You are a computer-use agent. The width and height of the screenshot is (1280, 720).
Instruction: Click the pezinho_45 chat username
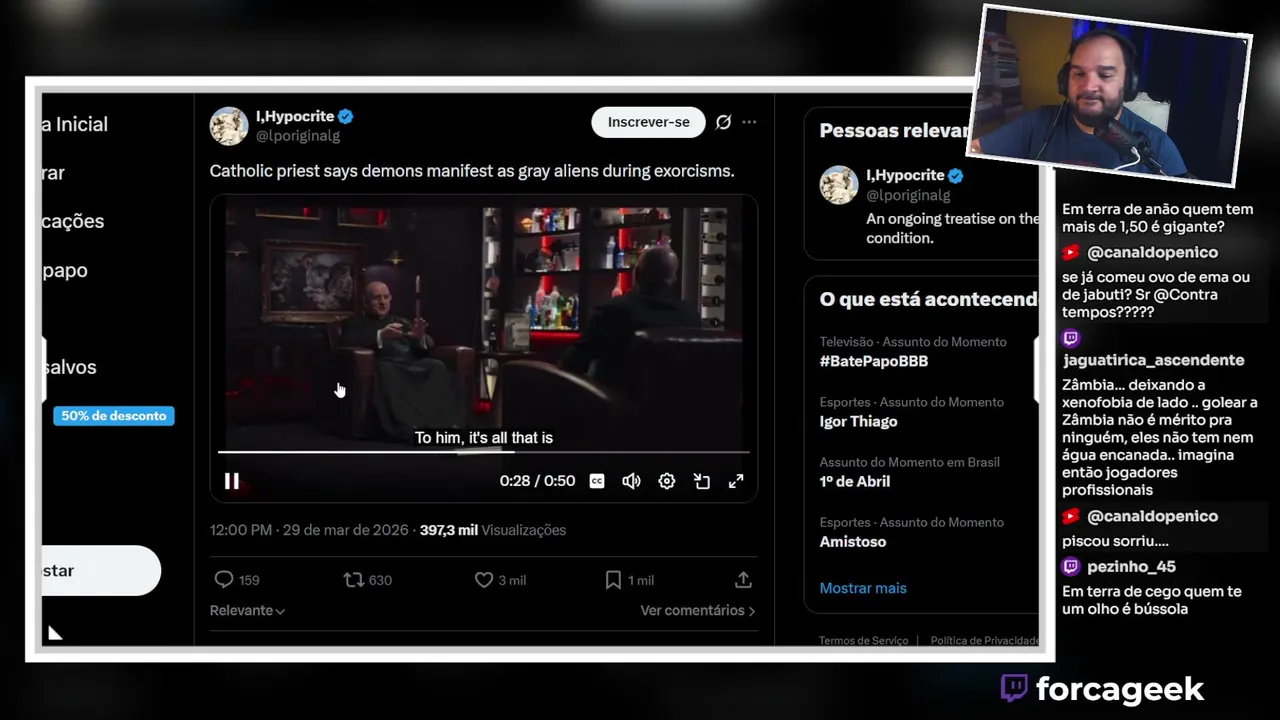(x=1131, y=567)
